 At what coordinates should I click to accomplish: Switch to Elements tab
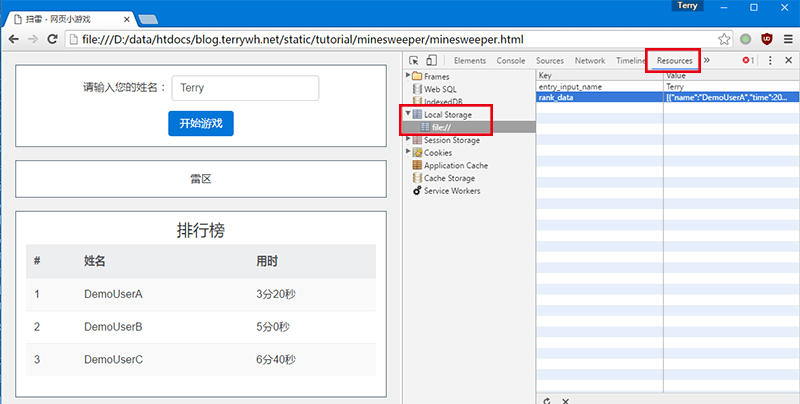click(470, 61)
